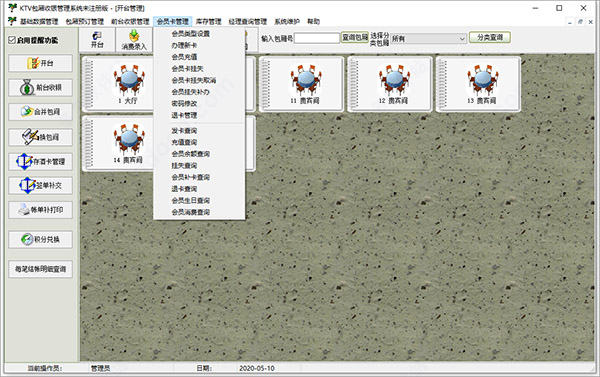Click the 输入包厢号 input field

[x=317, y=38]
